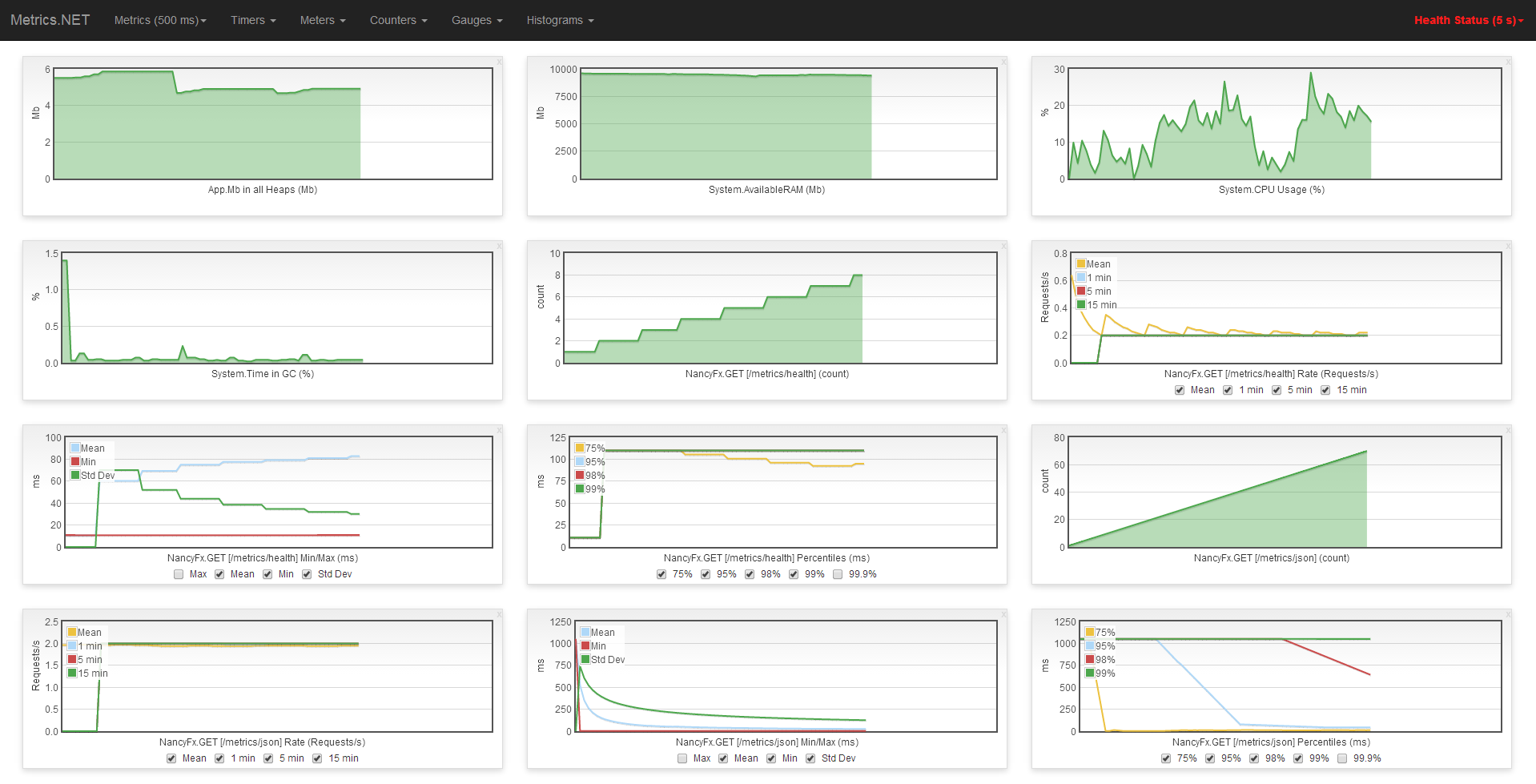Open the Timers dropdown menu
This screenshot has height=784, width=1536.
tap(252, 20)
